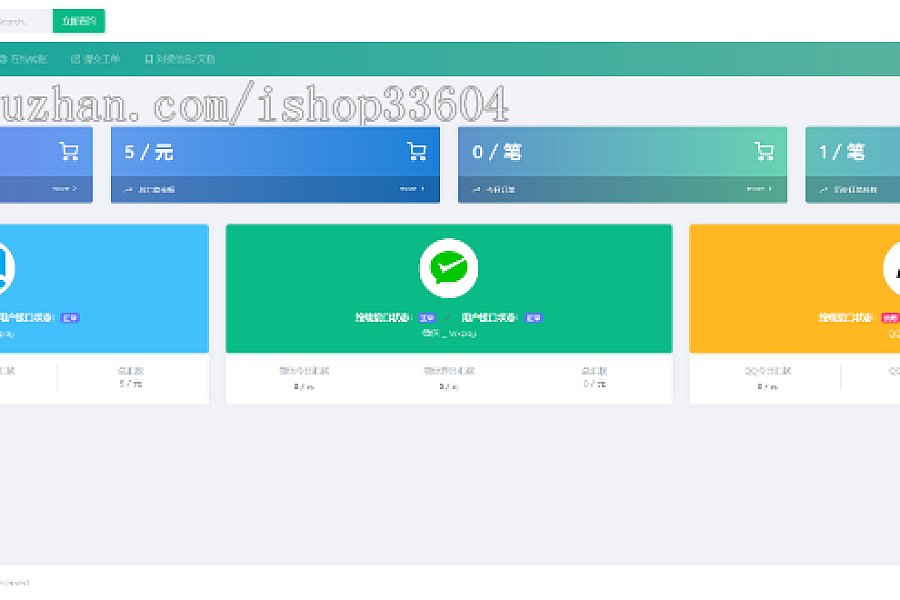The height and width of the screenshot is (600, 900).
Task: Click the WeChat today's remittance figure
Action: point(304,387)
